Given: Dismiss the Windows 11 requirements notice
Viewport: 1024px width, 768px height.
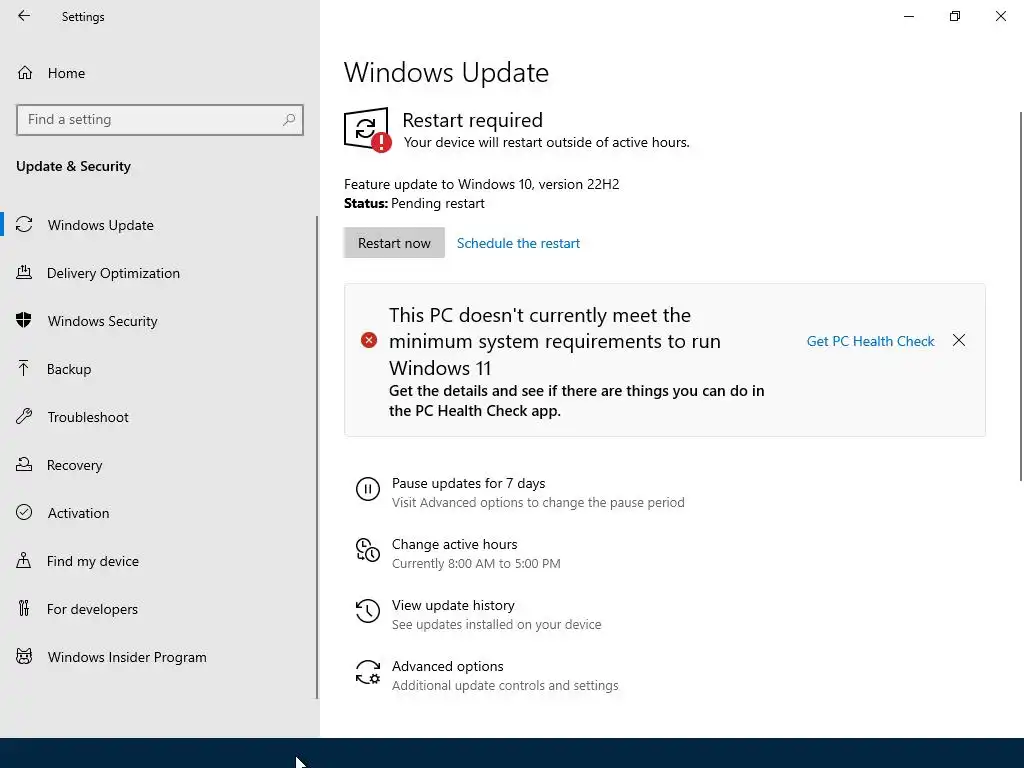Looking at the screenshot, I should pyautogui.click(x=959, y=340).
